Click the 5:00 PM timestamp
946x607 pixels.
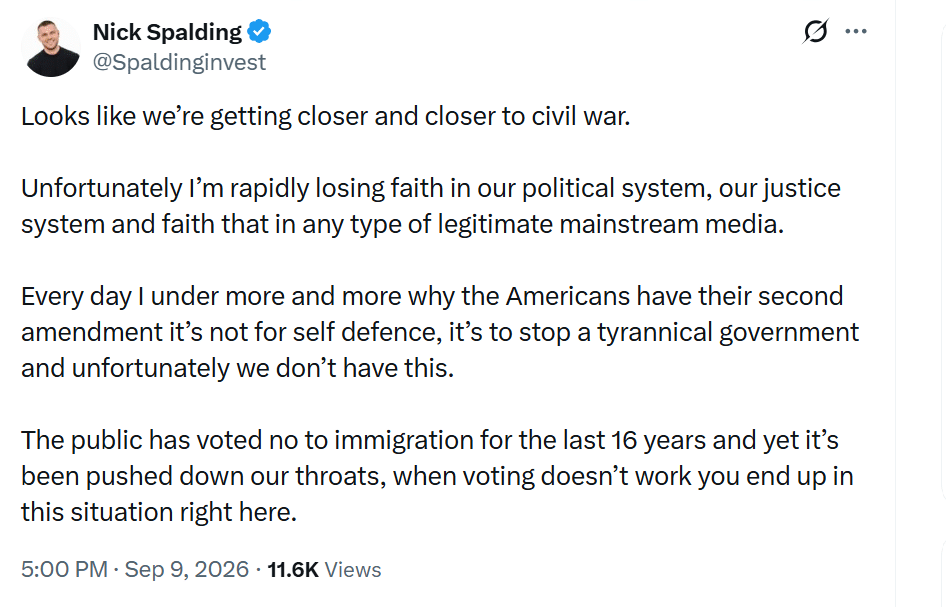click(x=65, y=570)
